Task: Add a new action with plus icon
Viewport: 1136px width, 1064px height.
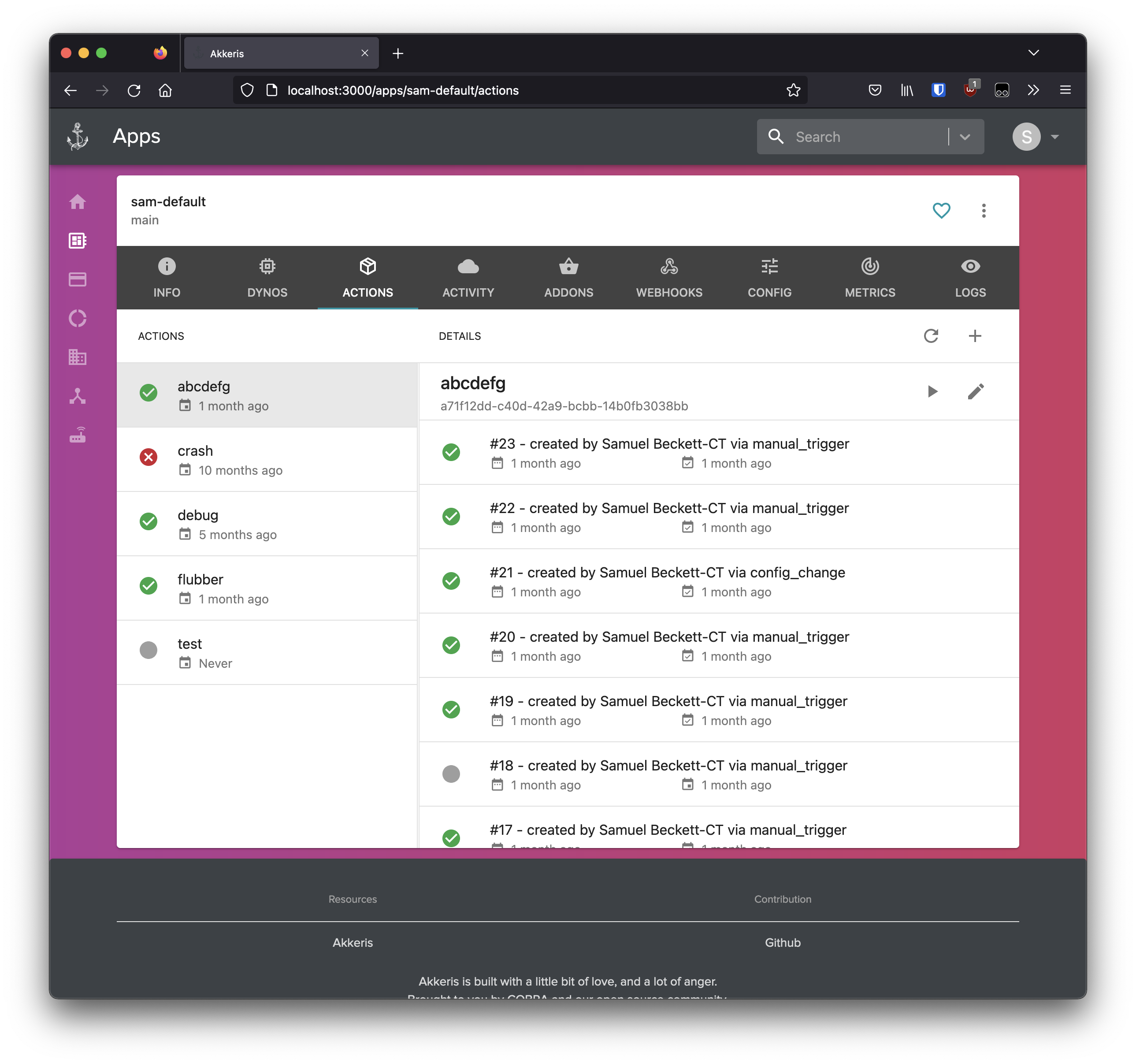Action: [975, 336]
